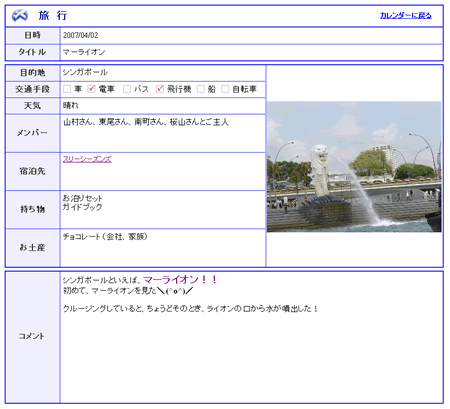Click the お泊りセット belongings entry
Image resolution: width=450 pixels, height=409 pixels.
pyautogui.click(x=82, y=198)
